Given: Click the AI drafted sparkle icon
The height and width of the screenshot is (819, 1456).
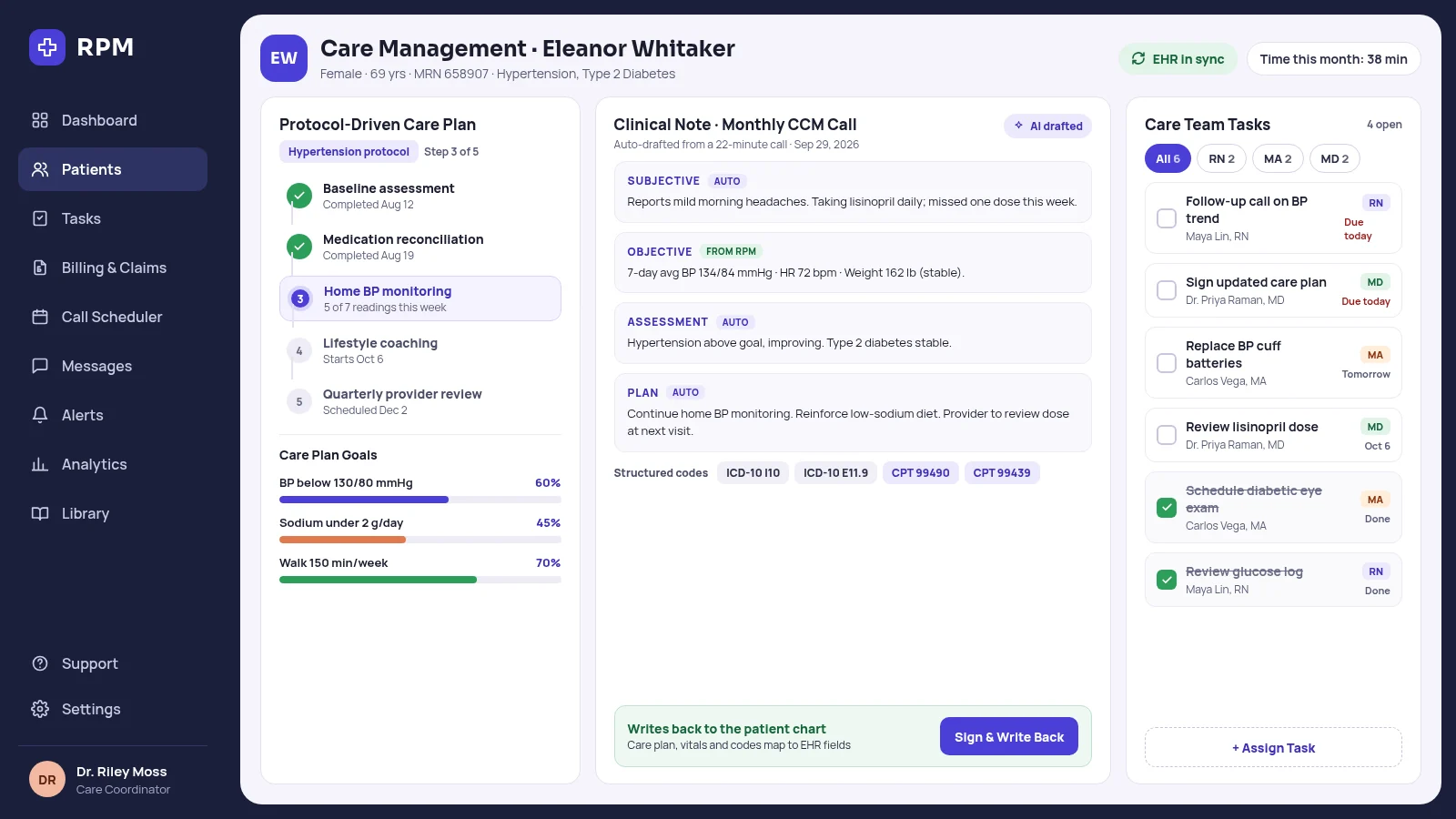Looking at the screenshot, I should pos(1018,126).
